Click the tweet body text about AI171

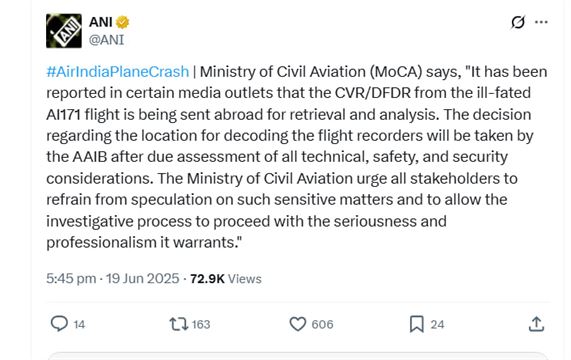[x=296, y=157]
